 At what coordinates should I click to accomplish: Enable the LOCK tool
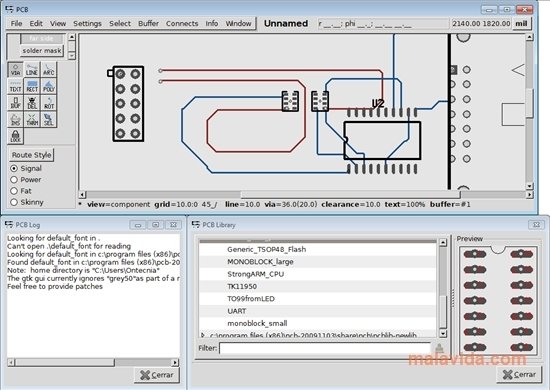pos(15,136)
